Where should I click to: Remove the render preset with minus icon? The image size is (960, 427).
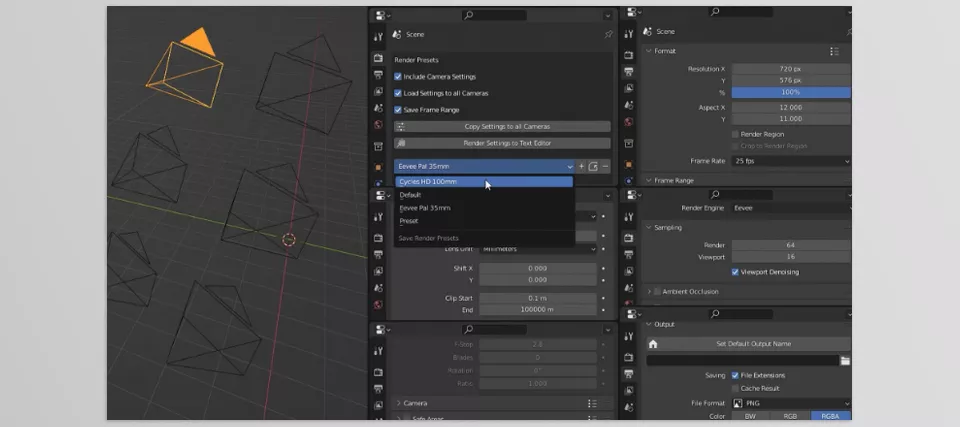click(x=605, y=166)
